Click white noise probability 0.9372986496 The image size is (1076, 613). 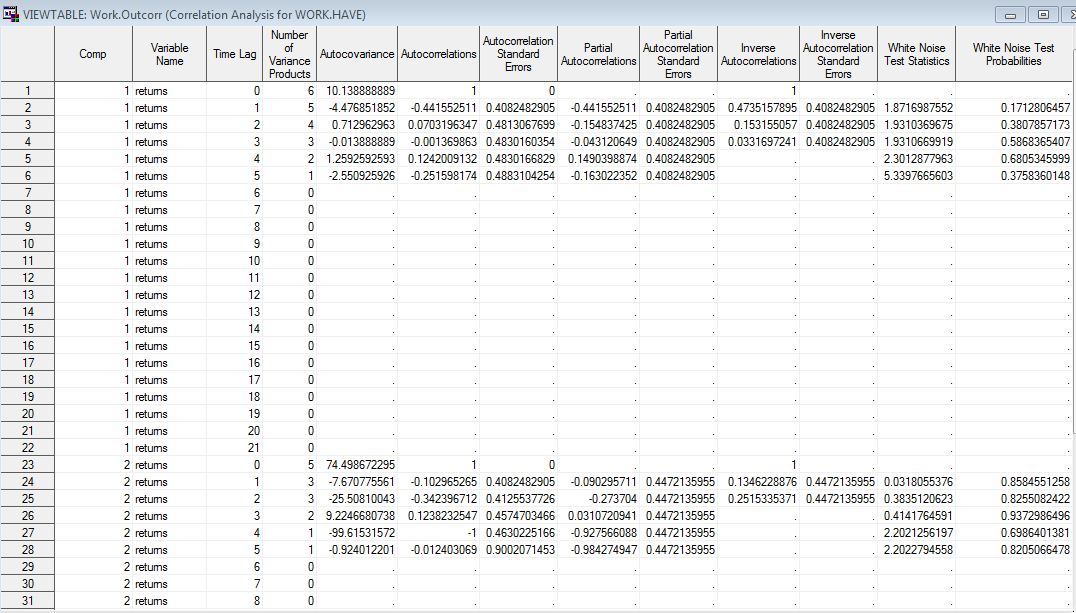coord(1014,516)
